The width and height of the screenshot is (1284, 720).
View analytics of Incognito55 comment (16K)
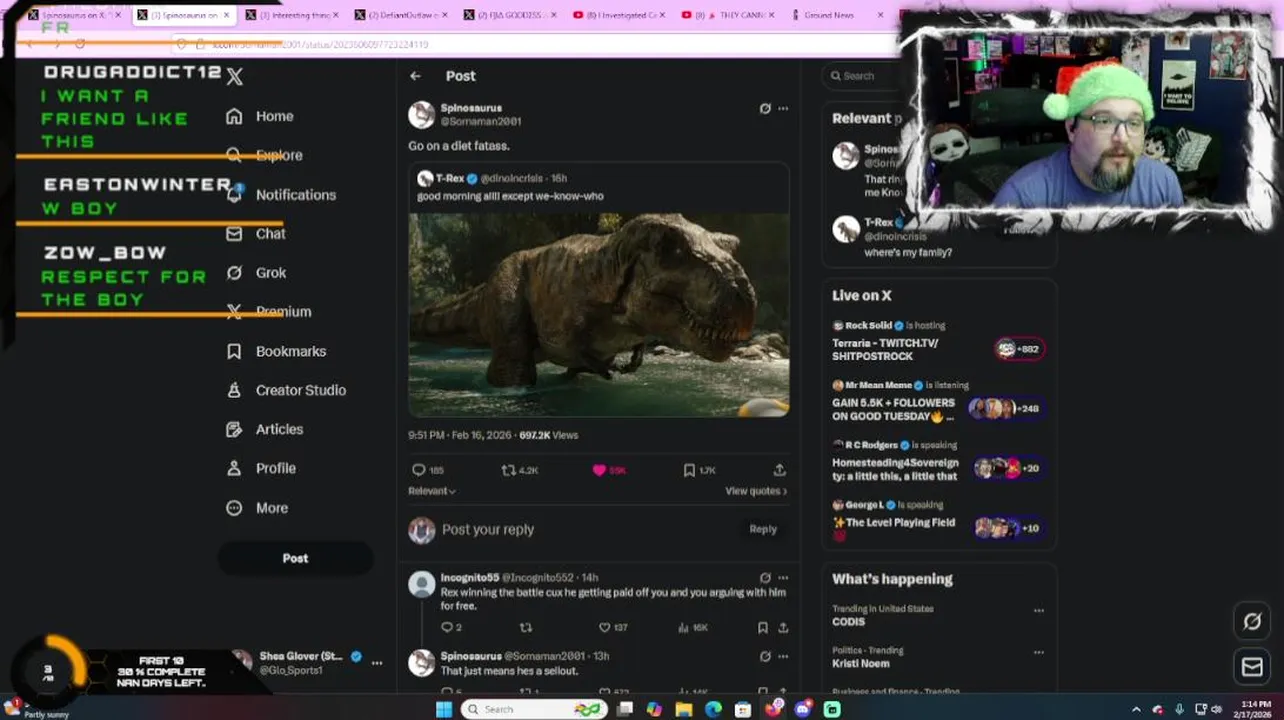tap(692, 628)
